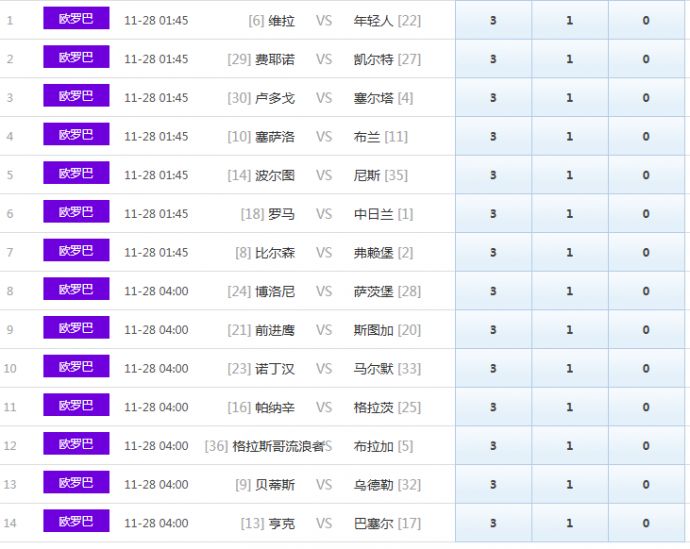The width and height of the screenshot is (690, 549).
Task: Open the 塞萨洛 team link
Action: click(275, 137)
